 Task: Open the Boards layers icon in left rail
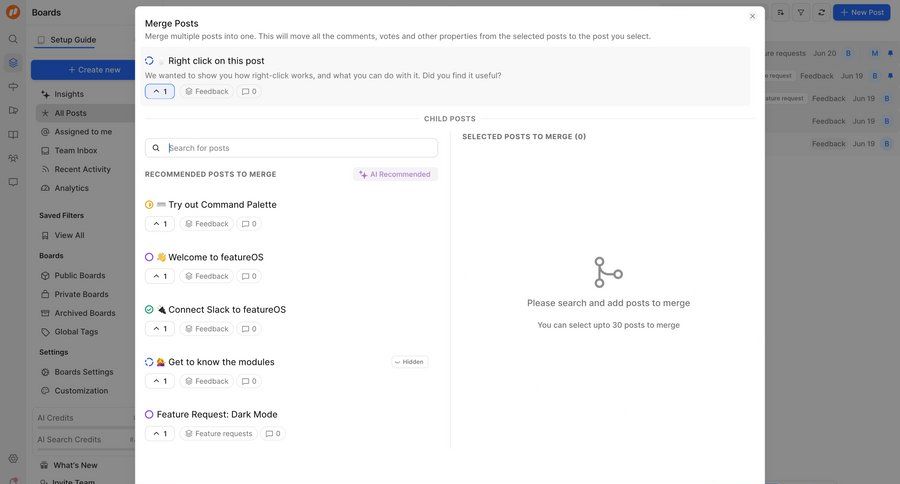click(13, 63)
